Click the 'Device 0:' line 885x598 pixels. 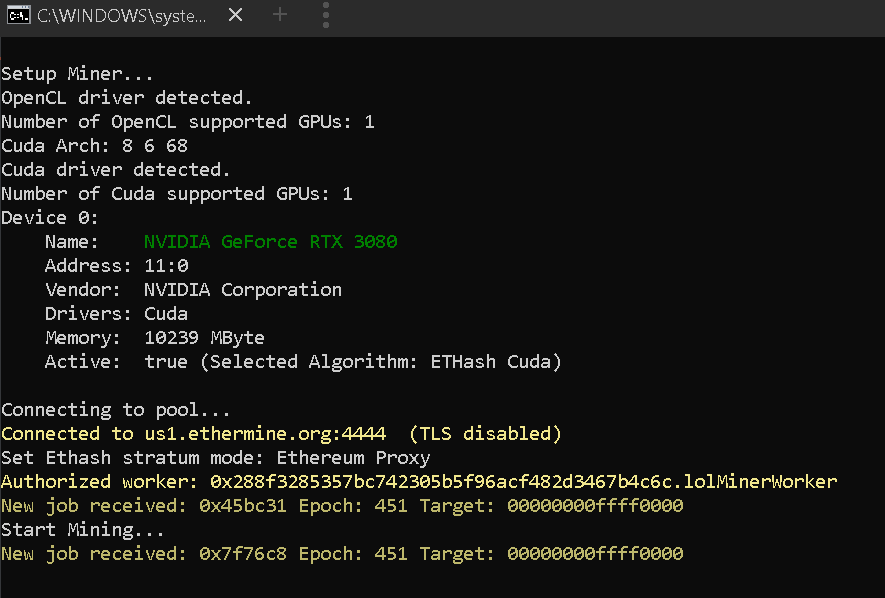coord(50,218)
